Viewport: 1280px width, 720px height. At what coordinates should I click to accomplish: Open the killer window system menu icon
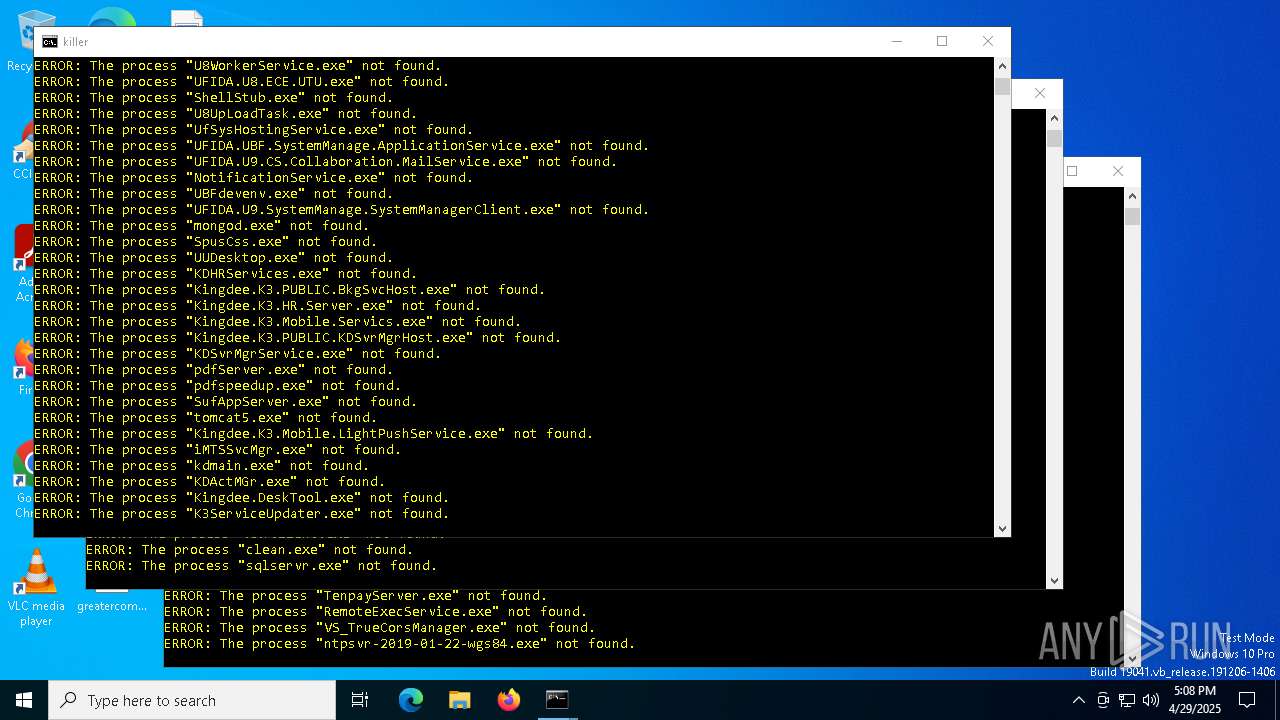click(x=49, y=42)
